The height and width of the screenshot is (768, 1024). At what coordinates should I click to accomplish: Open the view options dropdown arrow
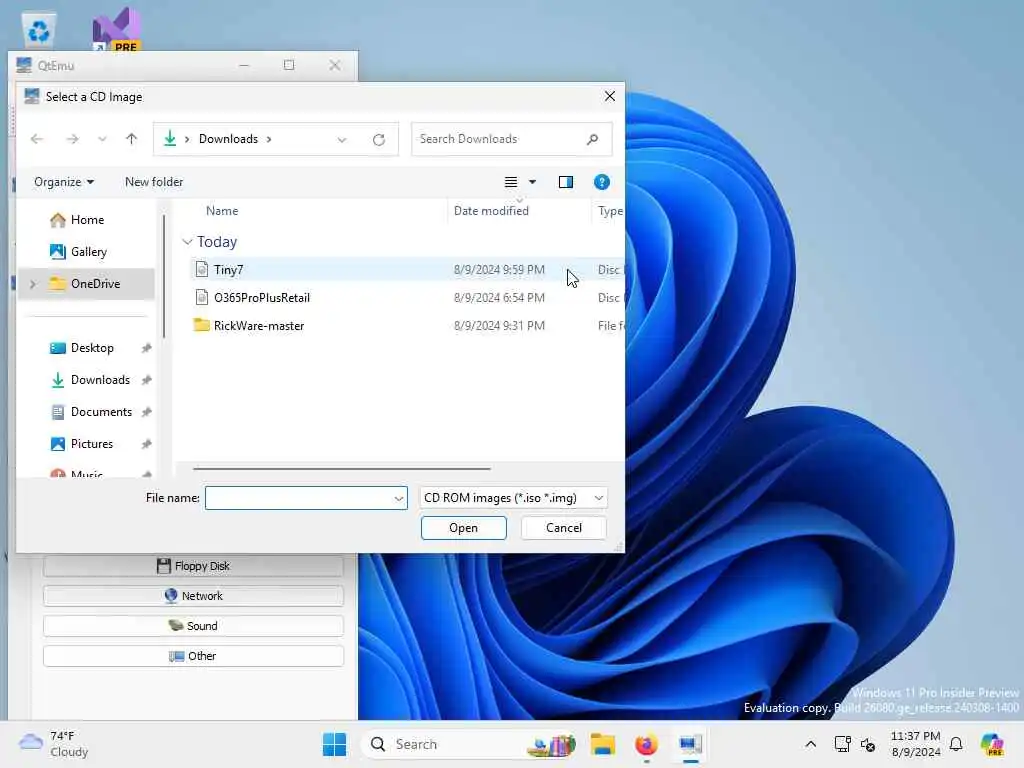click(532, 182)
